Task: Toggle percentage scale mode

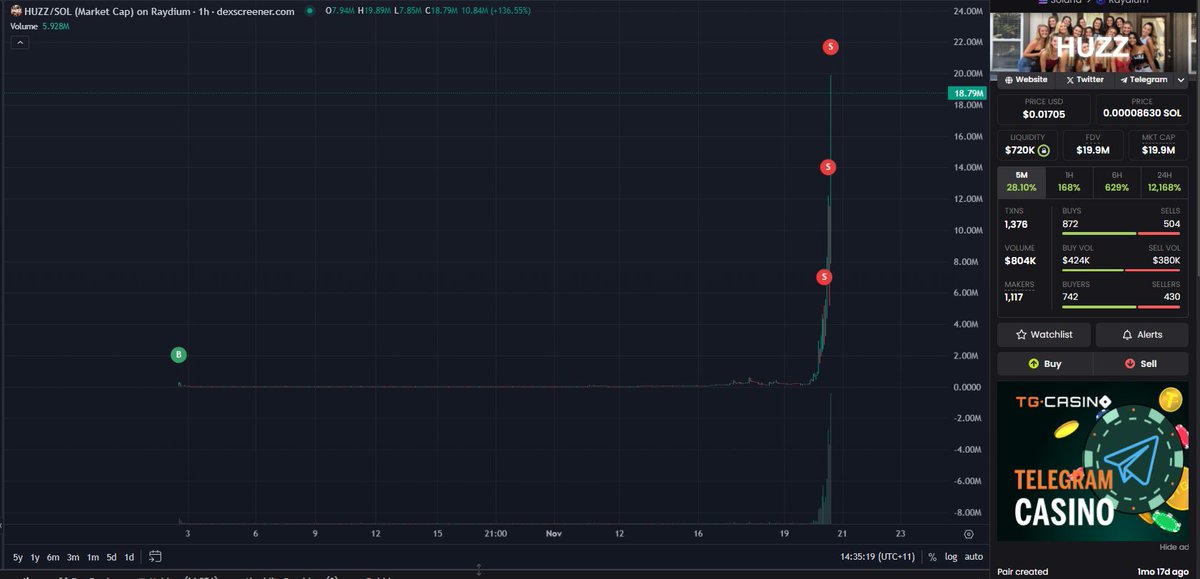Action: pos(932,557)
